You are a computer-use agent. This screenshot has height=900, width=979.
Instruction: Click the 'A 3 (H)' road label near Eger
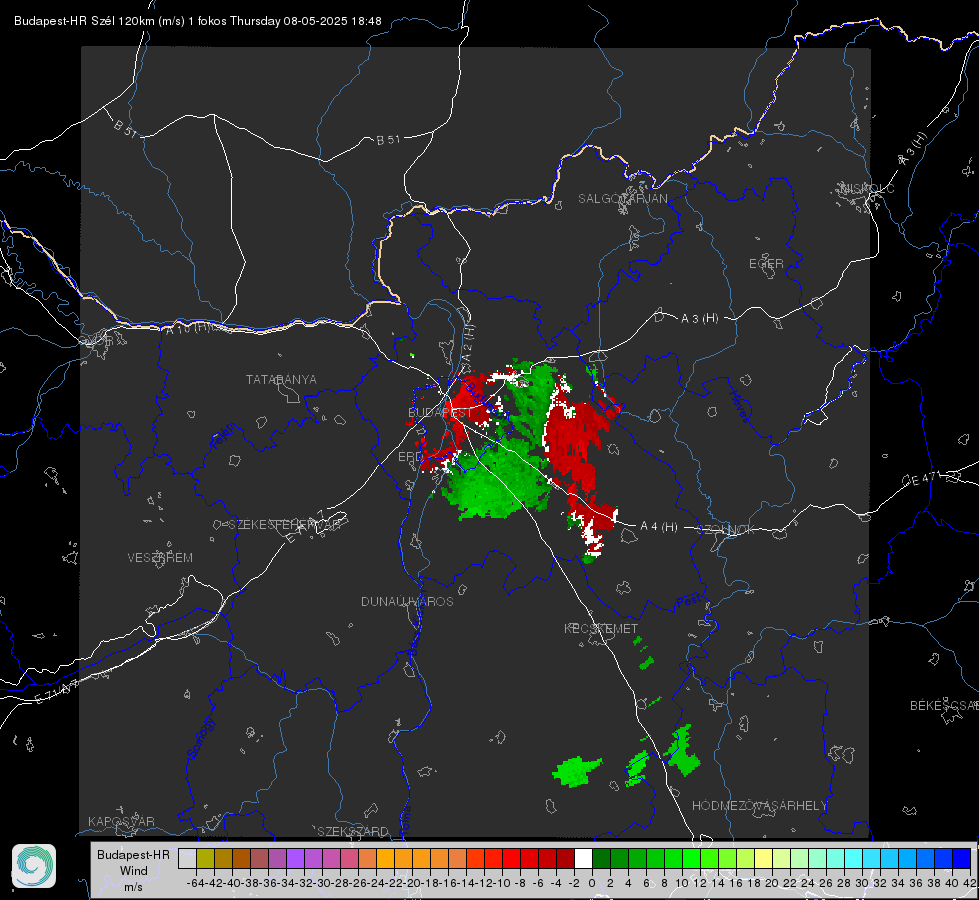tap(699, 319)
